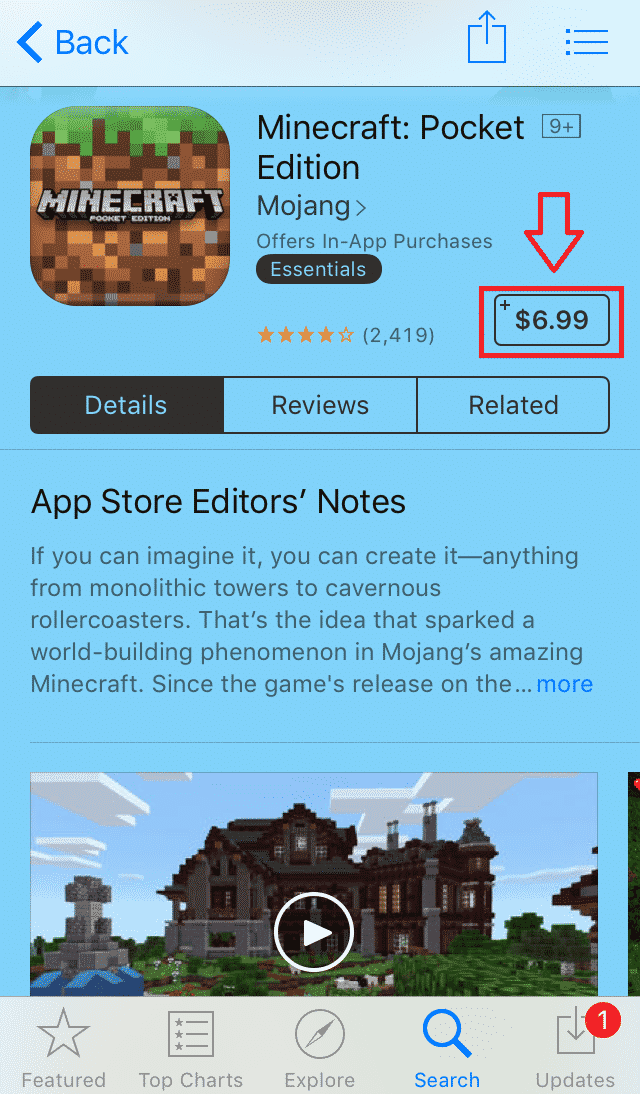The height and width of the screenshot is (1094, 640).
Task: Tap the Minecraft Pocket Edition app icon
Action: (130, 206)
